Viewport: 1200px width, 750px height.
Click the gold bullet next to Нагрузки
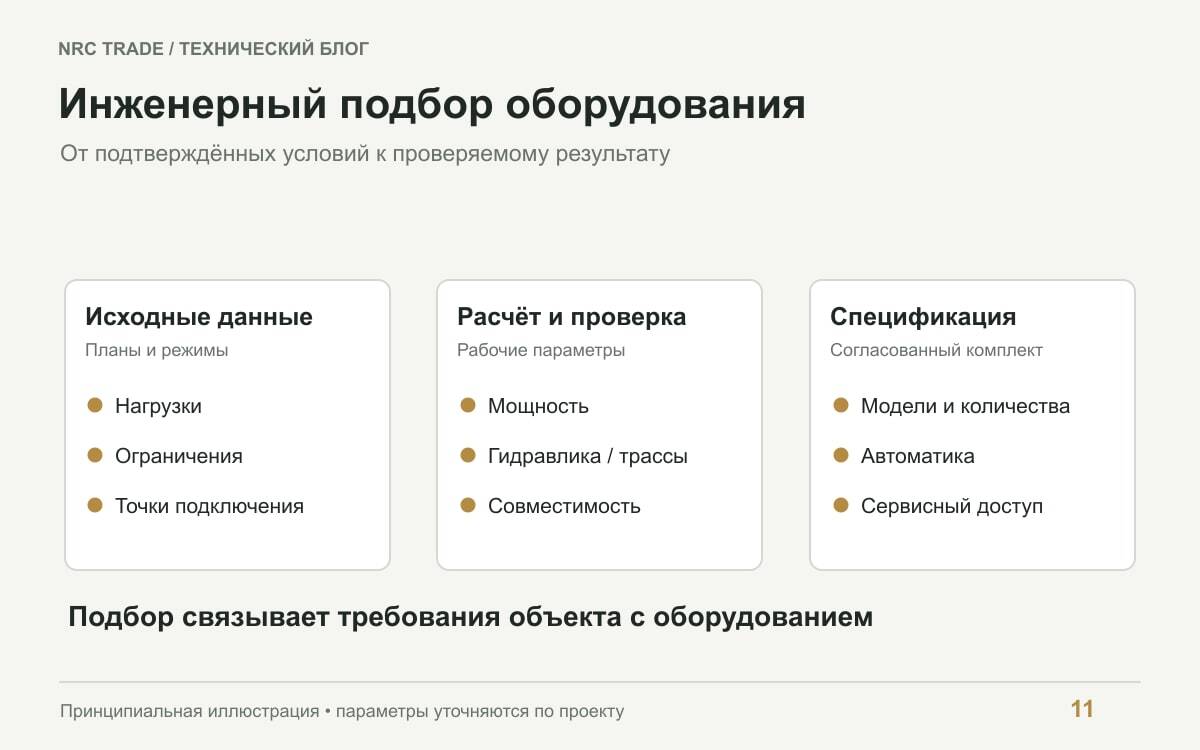95,405
